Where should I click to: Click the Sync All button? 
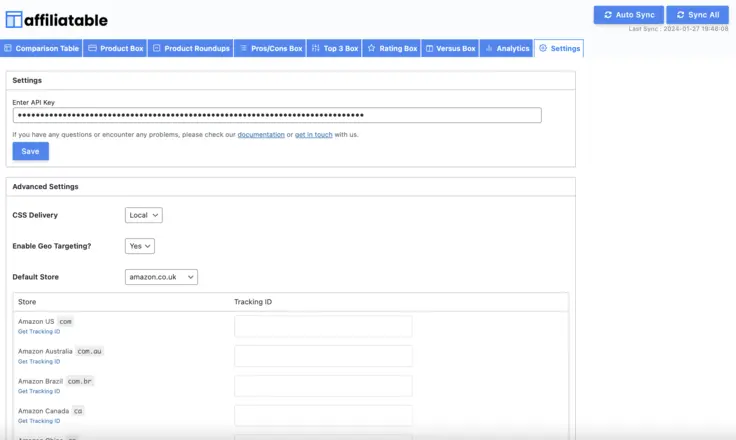[698, 15]
